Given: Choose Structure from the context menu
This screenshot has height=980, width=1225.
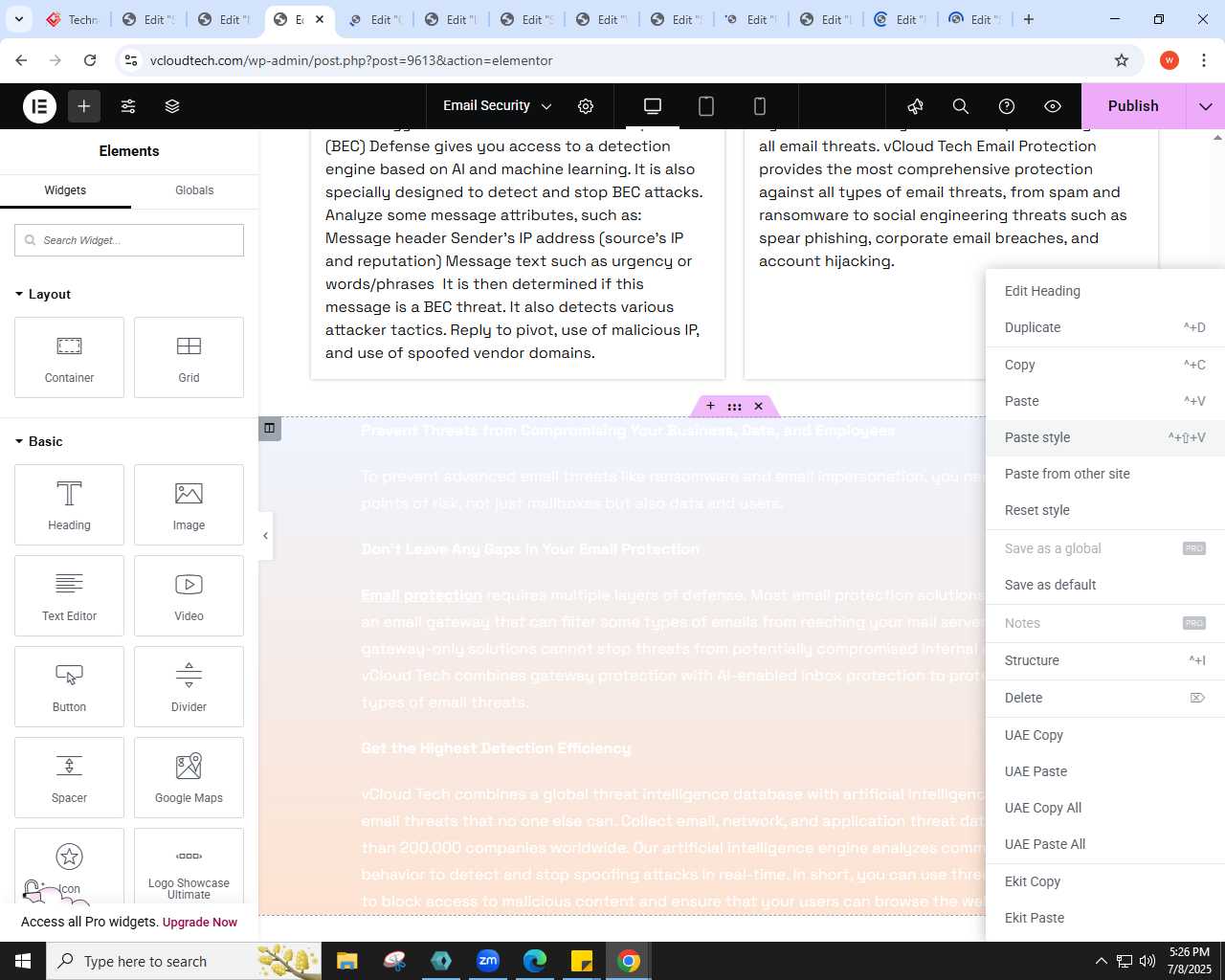Looking at the screenshot, I should 1105,660.
